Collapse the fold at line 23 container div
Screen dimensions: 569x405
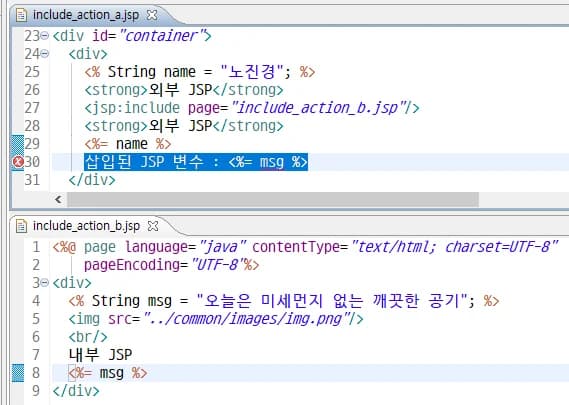point(45,36)
